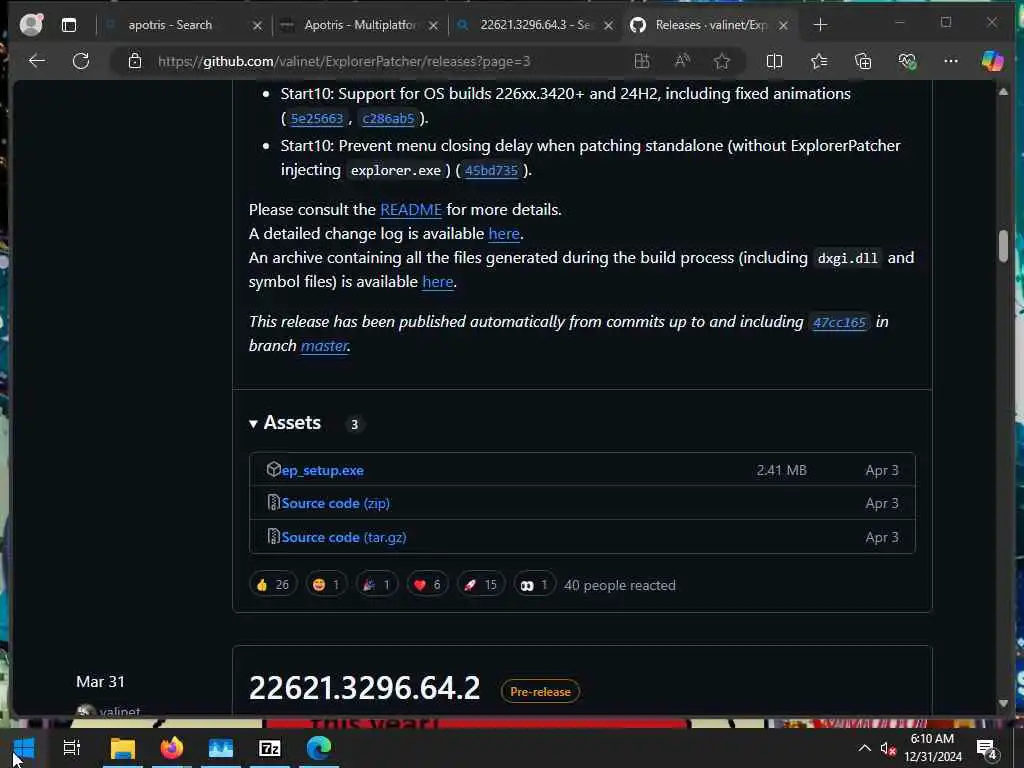Viewport: 1024px width, 768px height.
Task: Go back to the previous page
Action: click(37, 61)
